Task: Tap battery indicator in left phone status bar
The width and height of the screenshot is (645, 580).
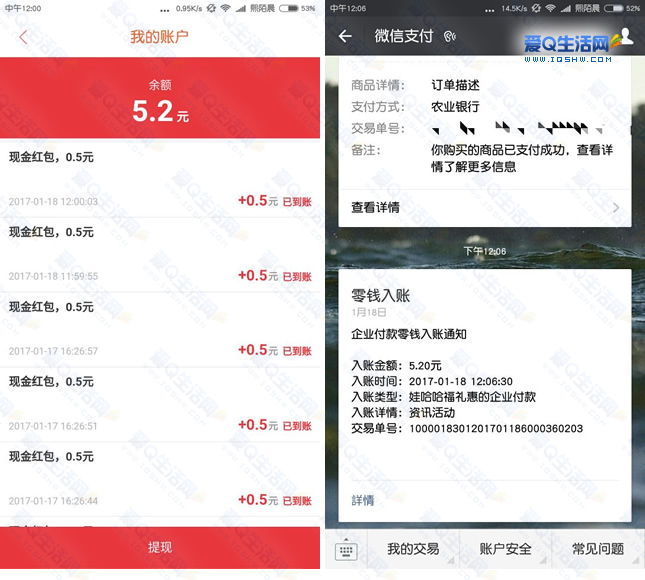Action: (289, 8)
